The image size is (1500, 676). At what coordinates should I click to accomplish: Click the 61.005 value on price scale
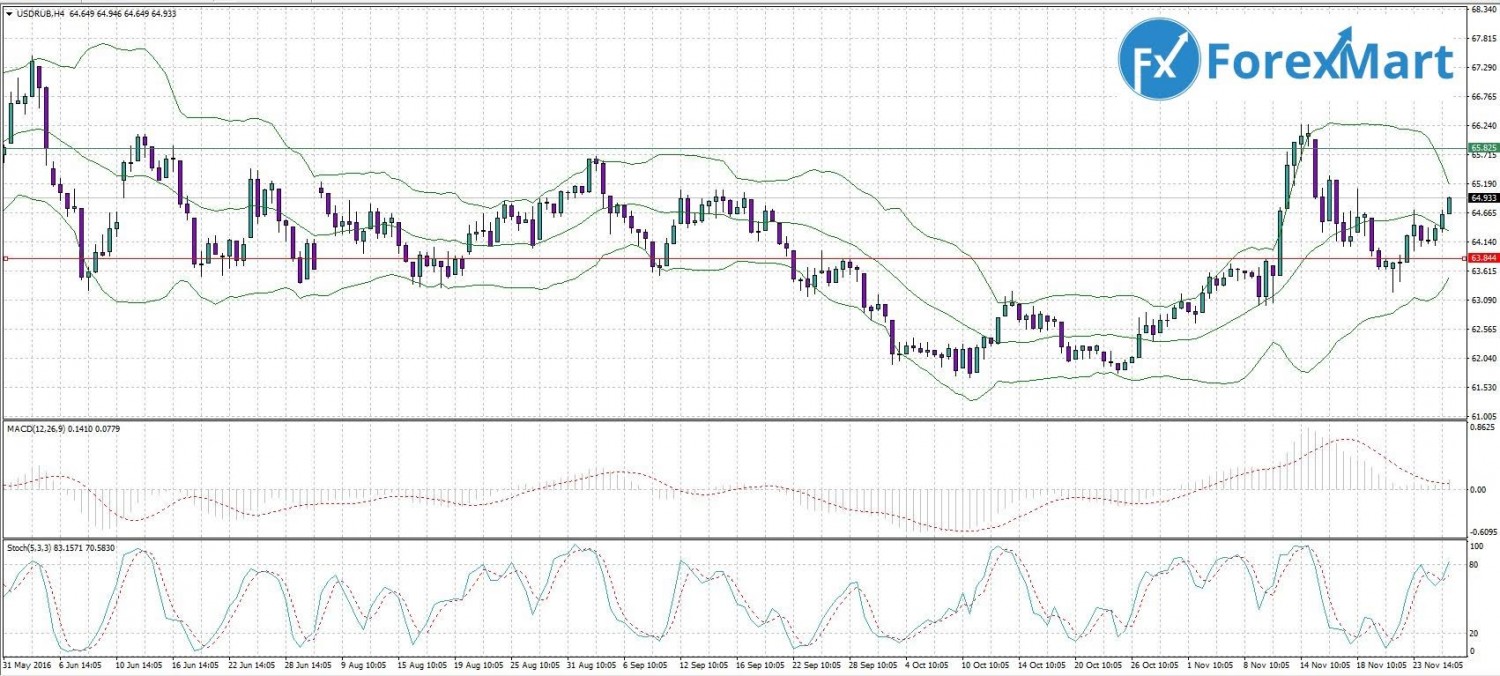click(1483, 416)
